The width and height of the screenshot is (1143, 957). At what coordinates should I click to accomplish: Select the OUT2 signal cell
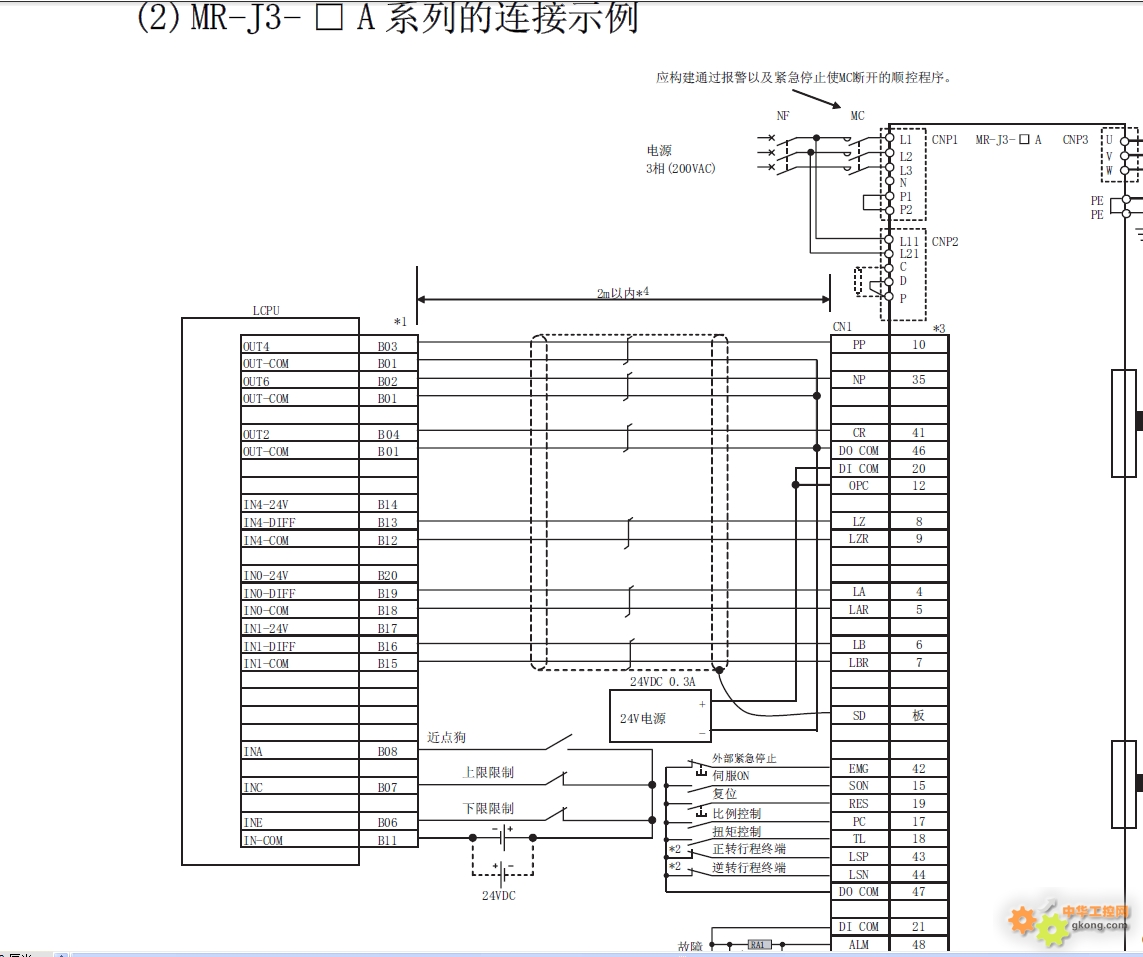(300, 434)
